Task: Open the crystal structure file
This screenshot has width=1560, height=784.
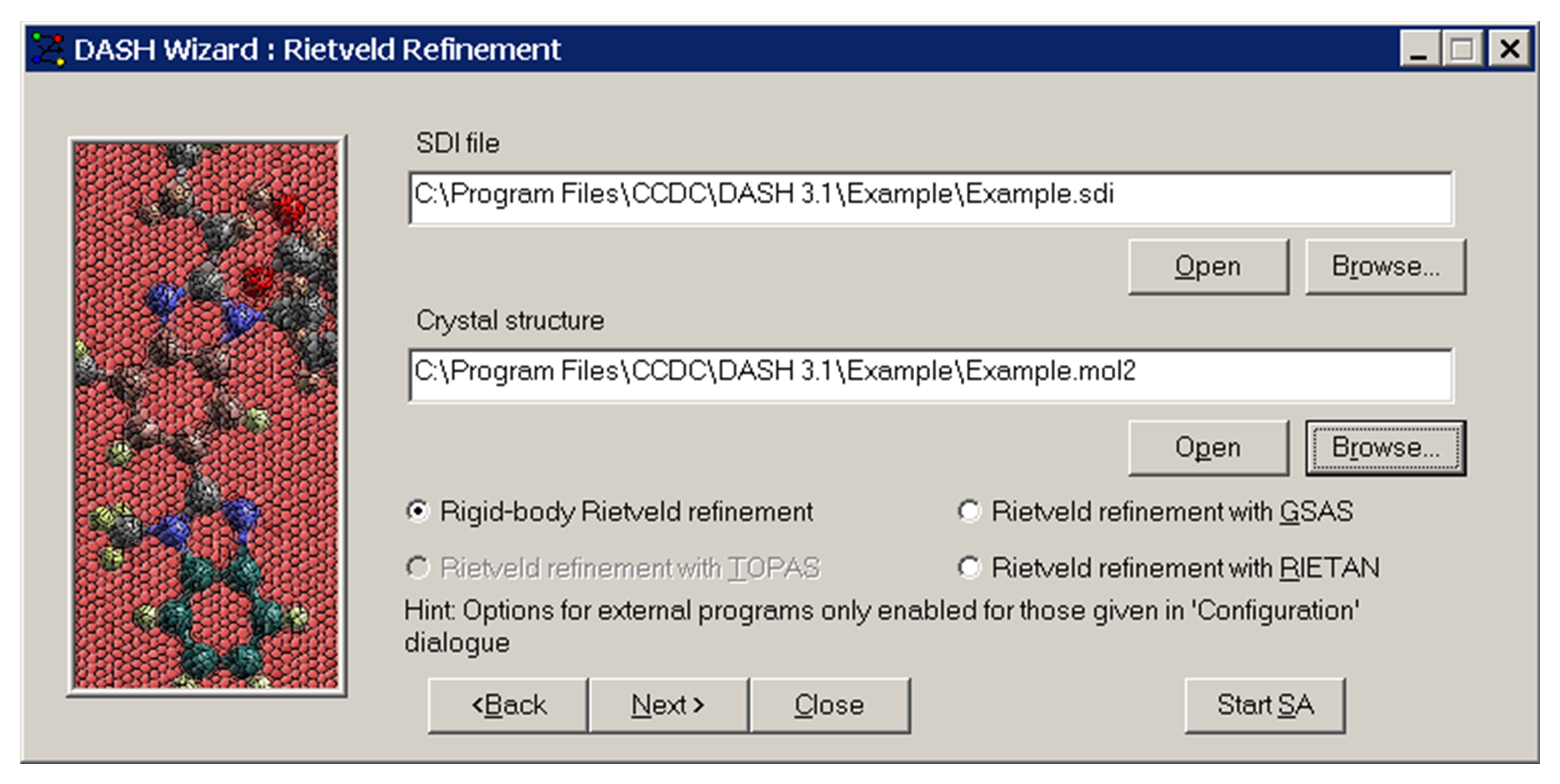Action: coord(1207,447)
